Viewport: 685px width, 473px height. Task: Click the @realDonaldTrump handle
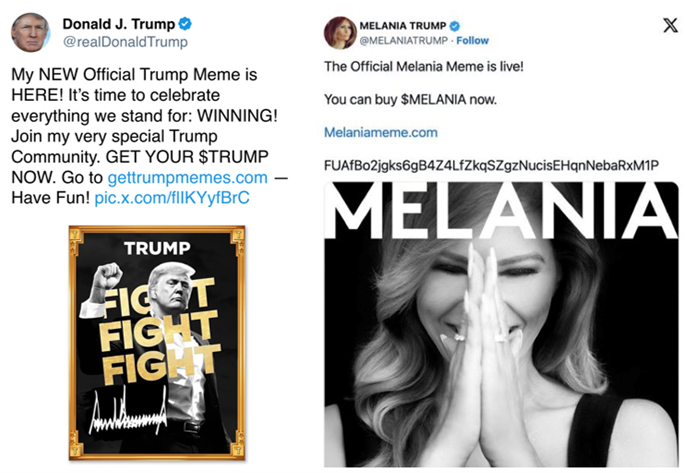click(x=125, y=42)
